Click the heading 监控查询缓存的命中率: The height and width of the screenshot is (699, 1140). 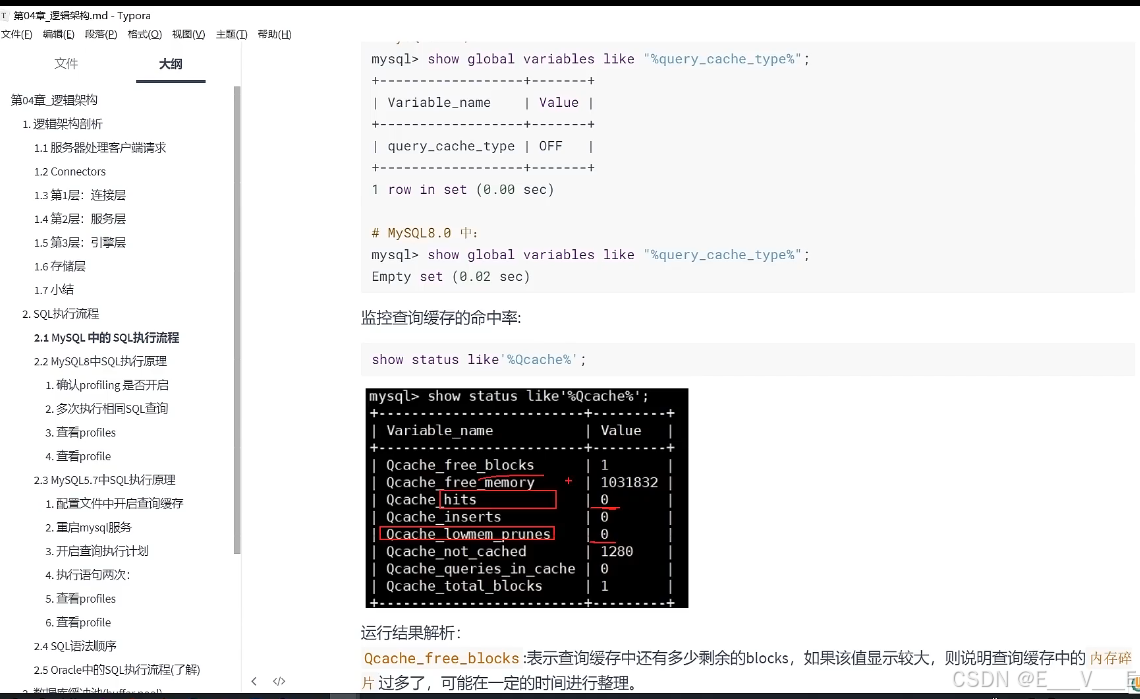[441, 318]
